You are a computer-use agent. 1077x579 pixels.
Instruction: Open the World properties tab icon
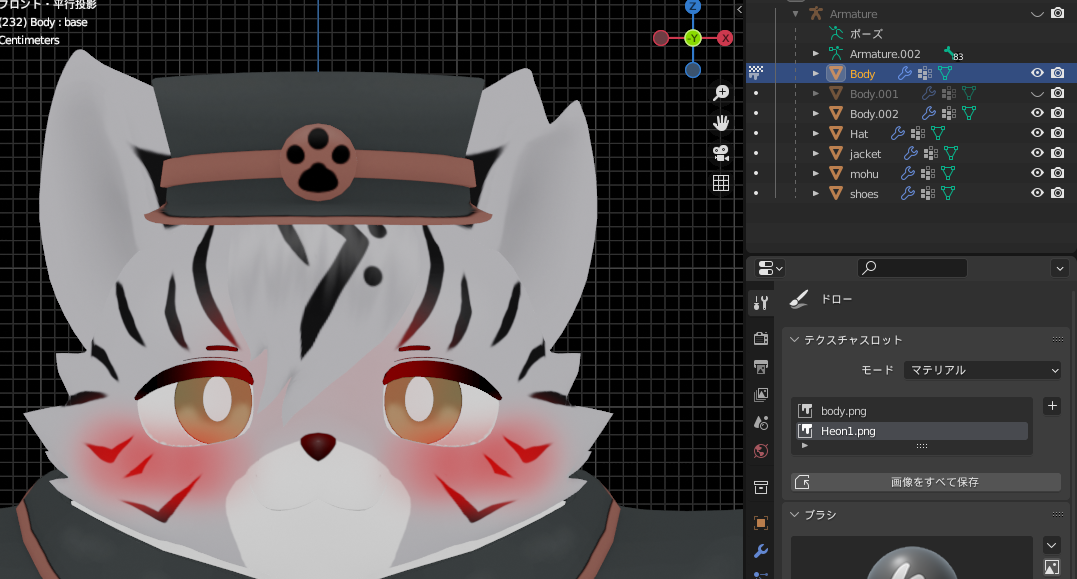coord(760,451)
